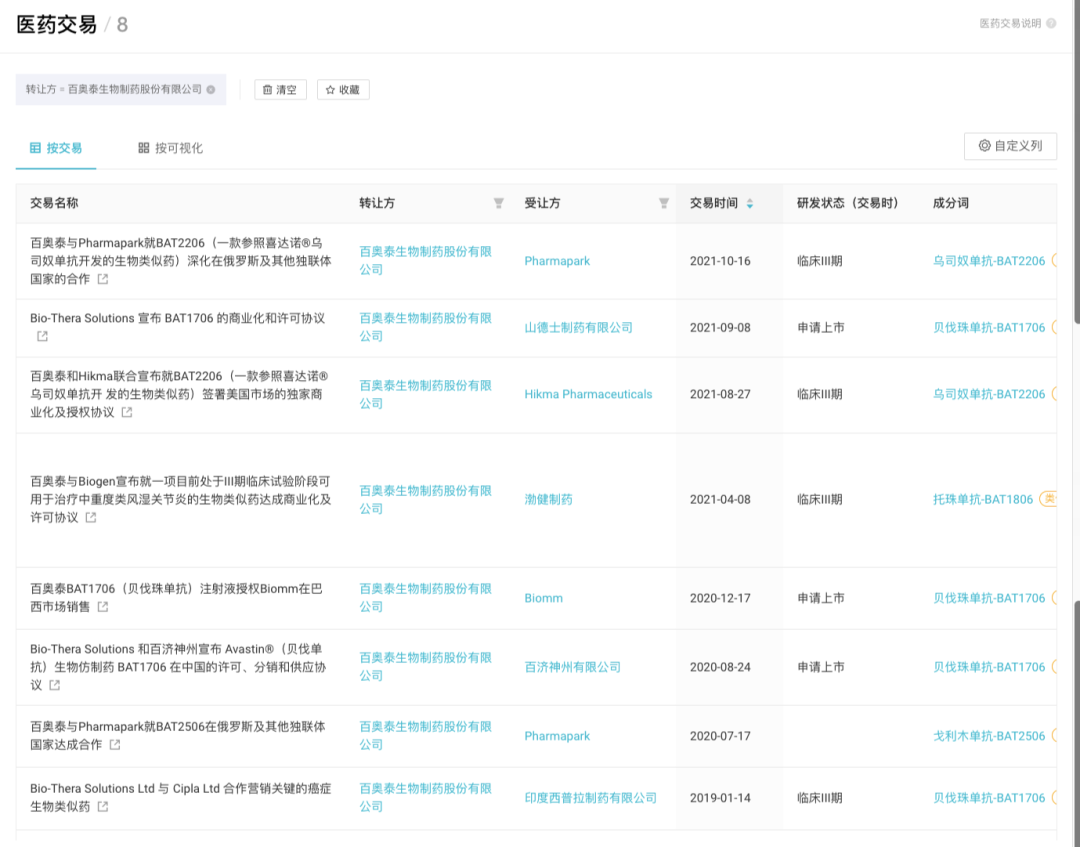Open external link for Hikma BAT2206 deal

127,412
